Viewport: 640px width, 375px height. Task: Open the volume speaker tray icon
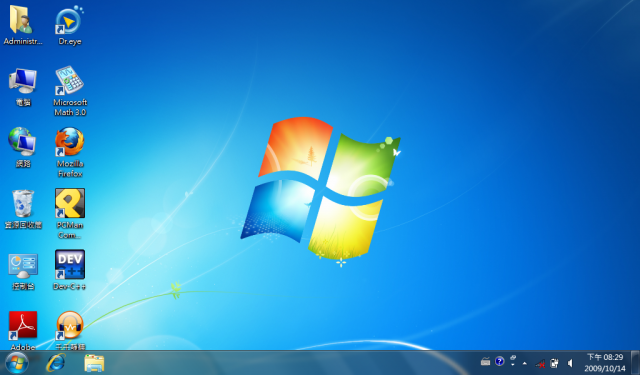click(x=570, y=363)
